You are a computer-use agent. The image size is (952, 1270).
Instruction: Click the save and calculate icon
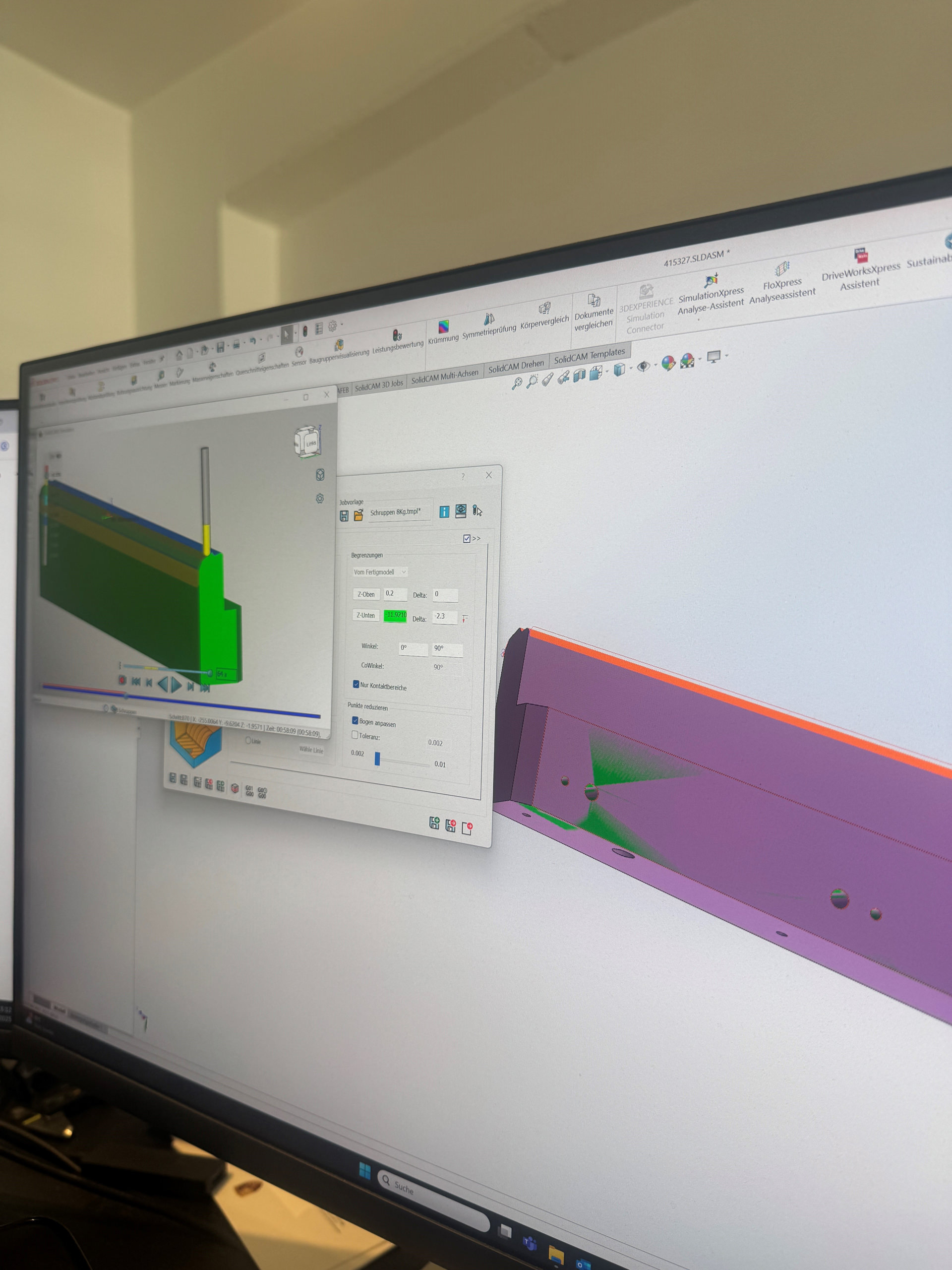[434, 824]
